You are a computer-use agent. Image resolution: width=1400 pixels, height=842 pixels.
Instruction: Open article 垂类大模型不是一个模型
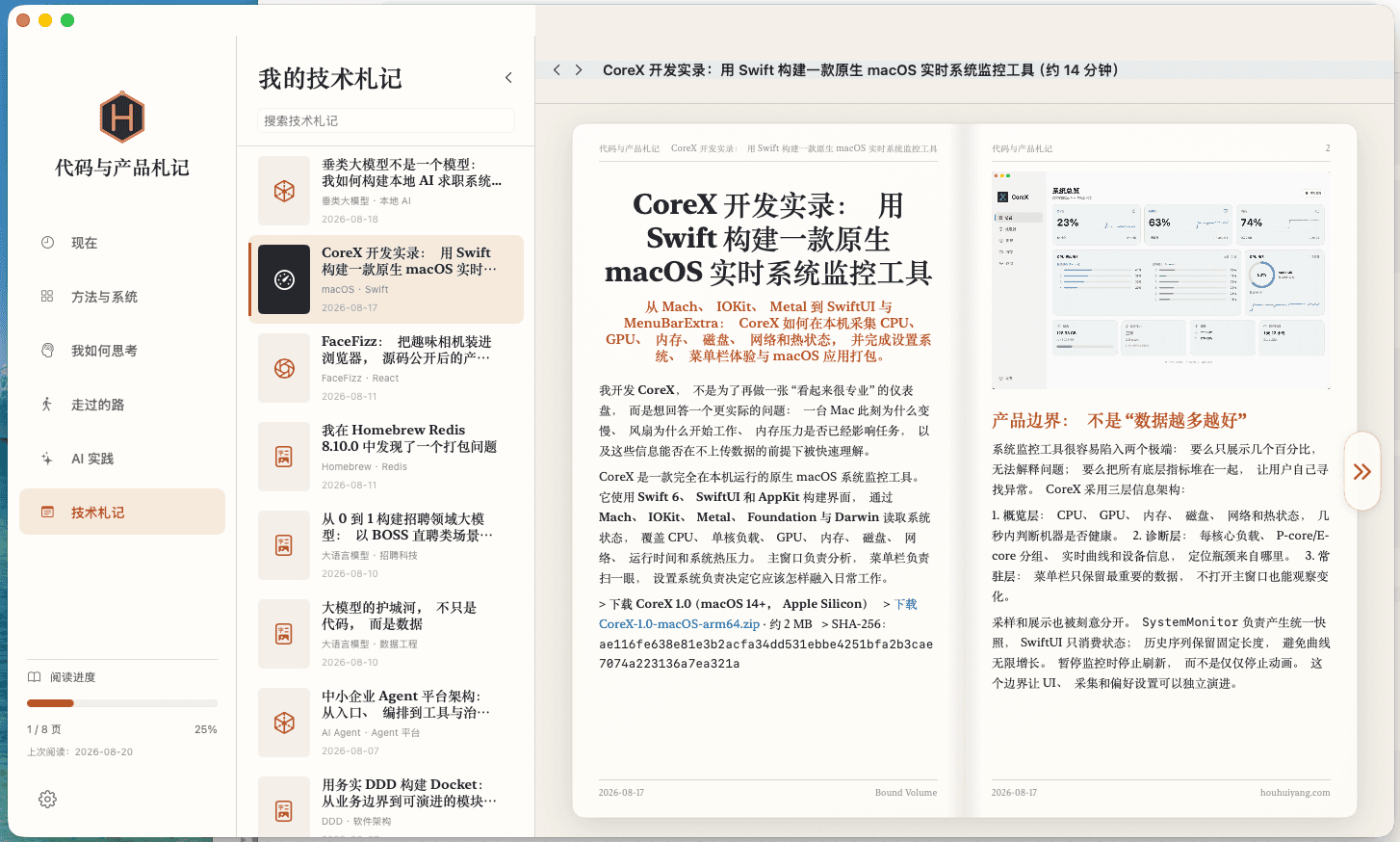coord(386,191)
